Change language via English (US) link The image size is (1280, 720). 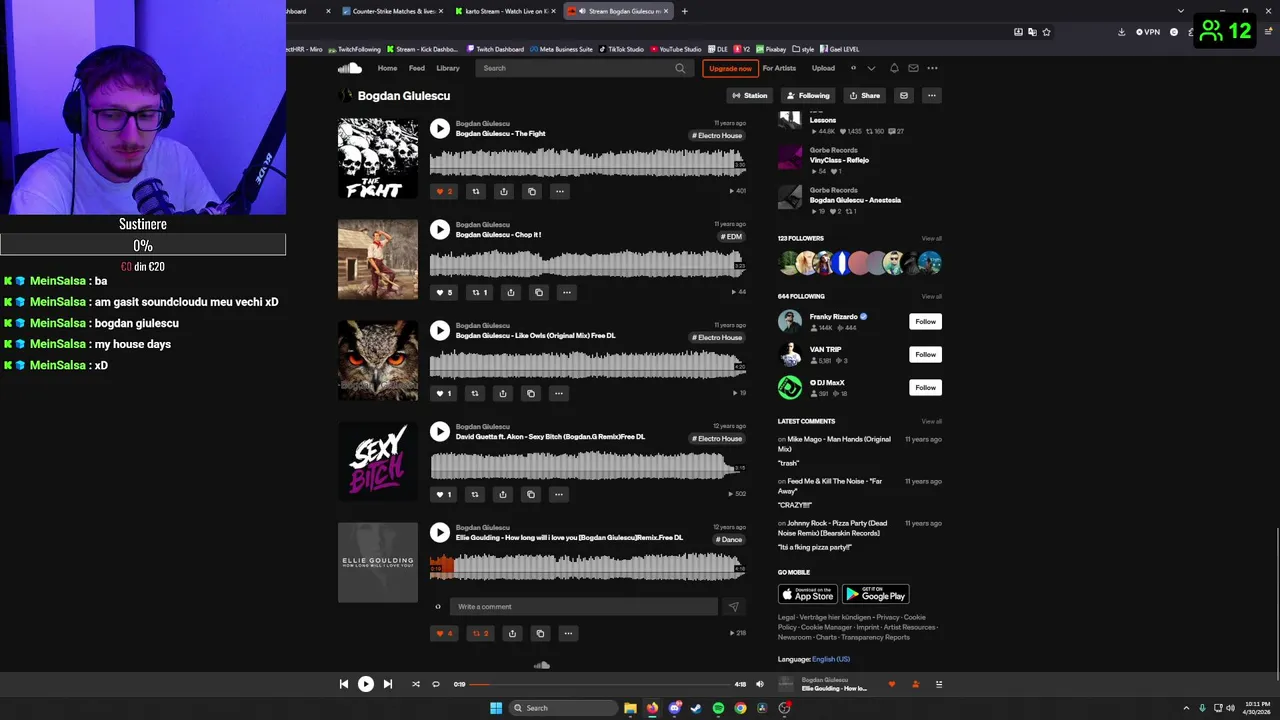831,659
